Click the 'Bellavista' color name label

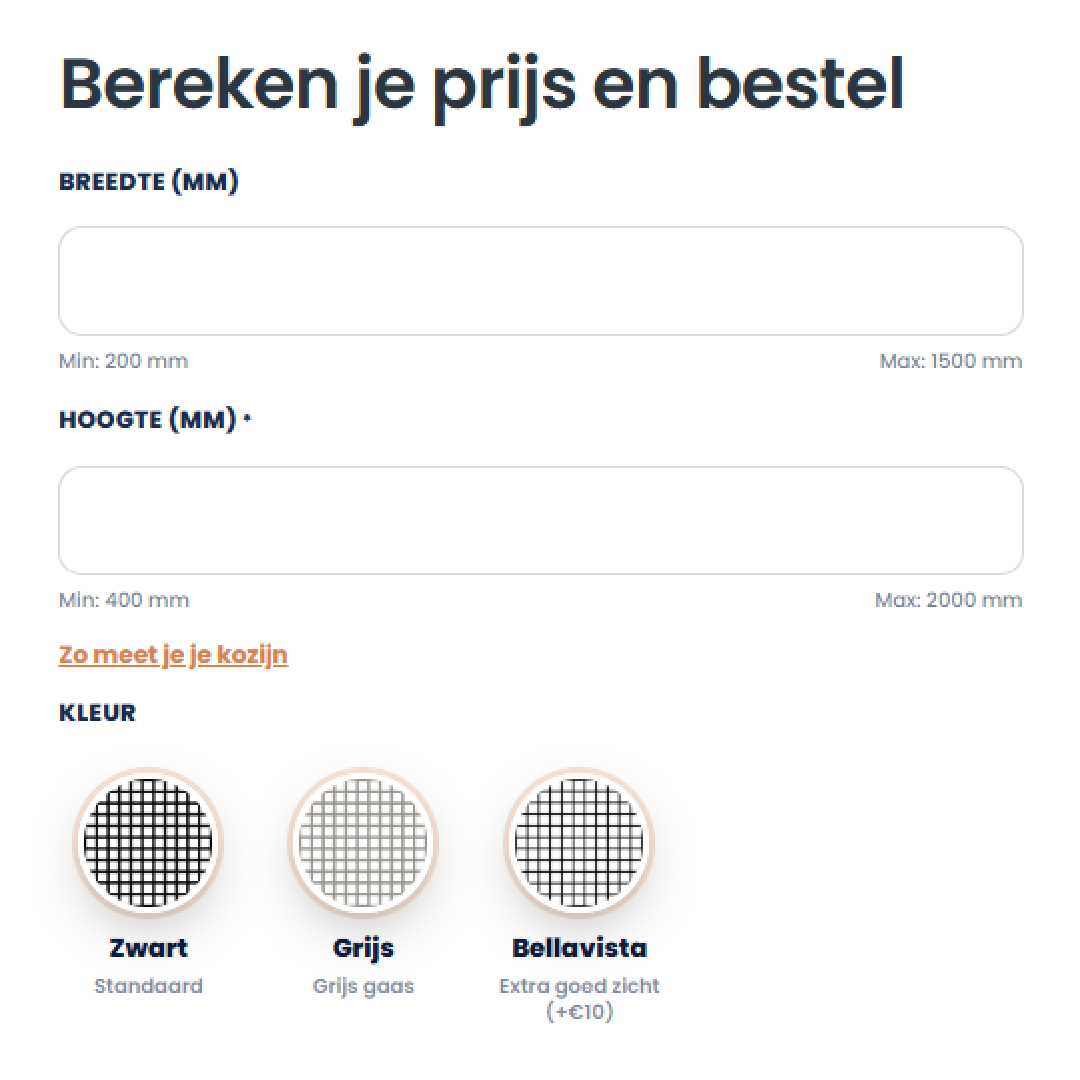(x=579, y=947)
